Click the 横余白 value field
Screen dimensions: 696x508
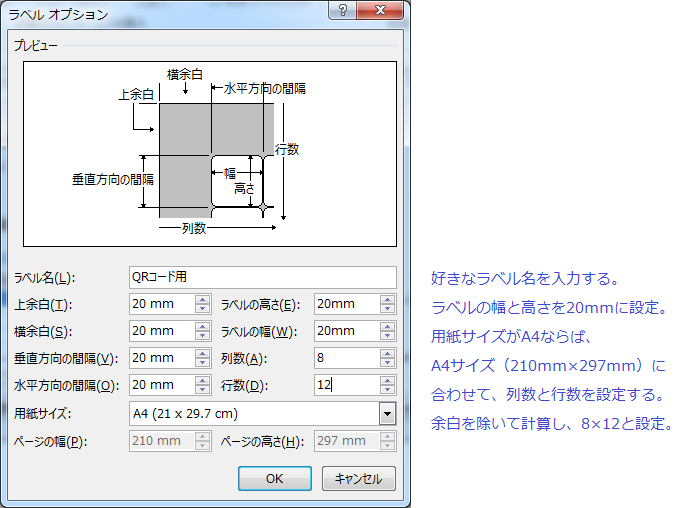[x=162, y=331]
